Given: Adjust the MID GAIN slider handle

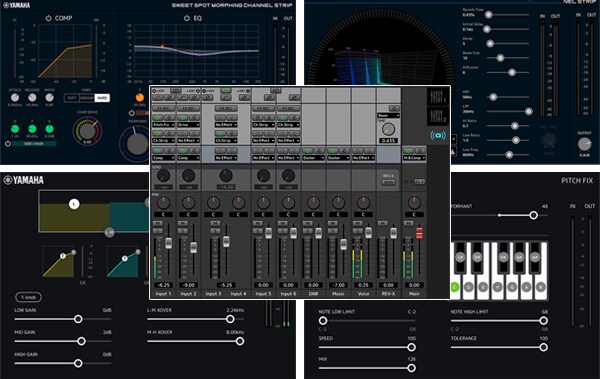Looking at the screenshot, I should pyautogui.click(x=81, y=341).
